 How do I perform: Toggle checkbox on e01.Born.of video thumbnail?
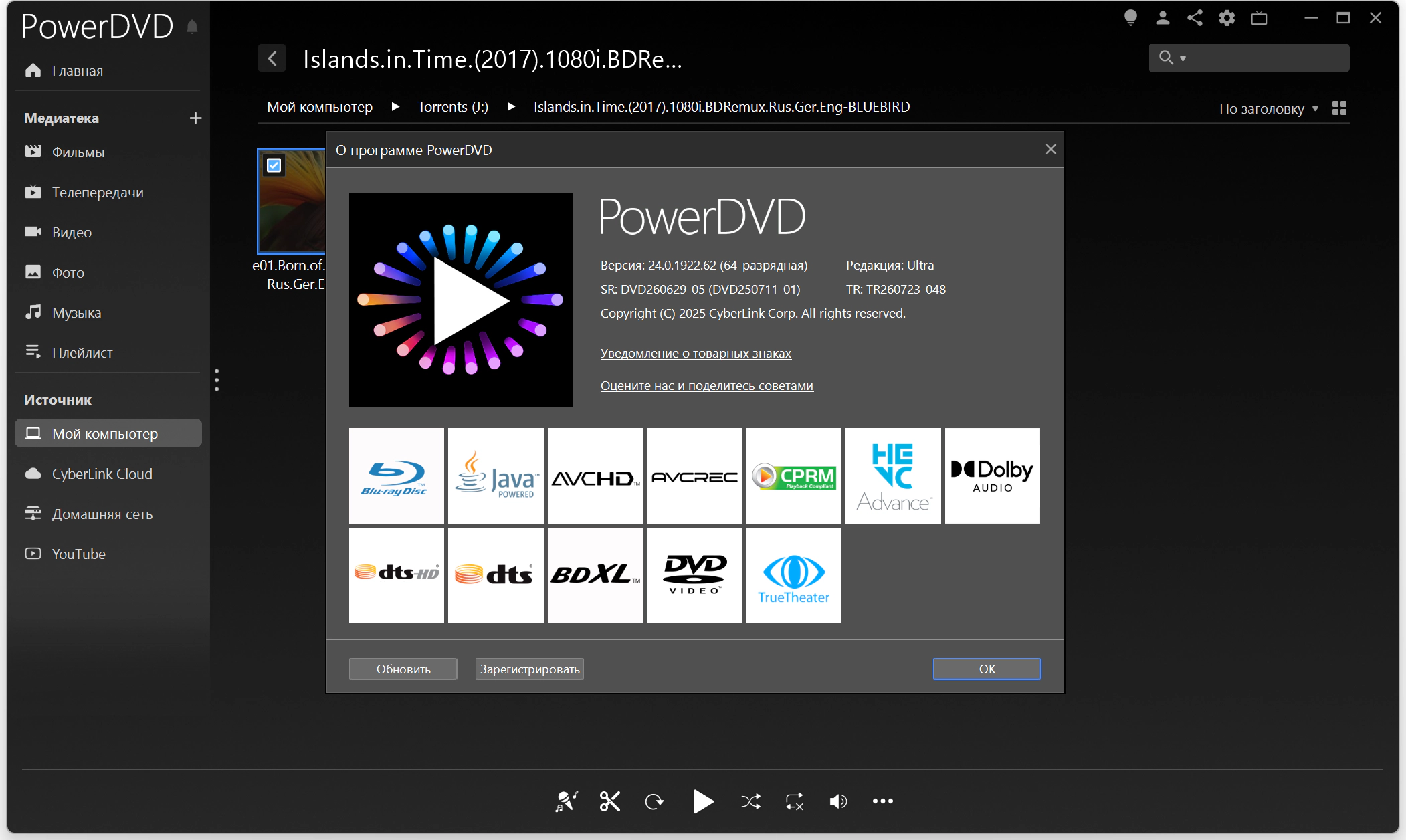[x=274, y=165]
